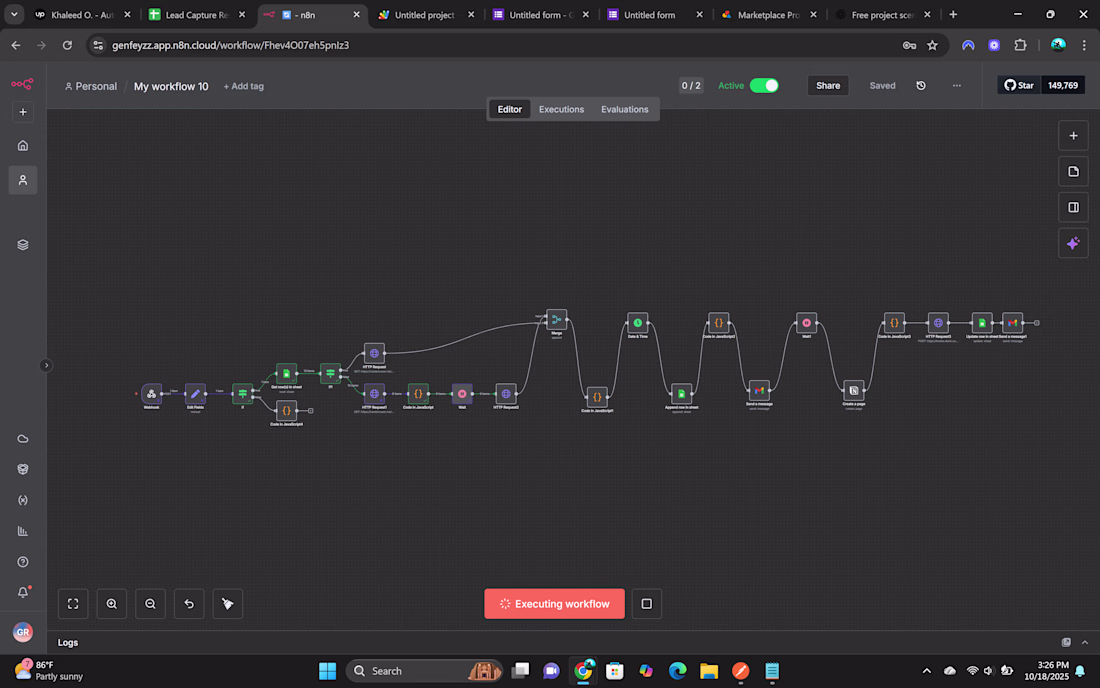
Task: Share the workflow
Action: (828, 86)
